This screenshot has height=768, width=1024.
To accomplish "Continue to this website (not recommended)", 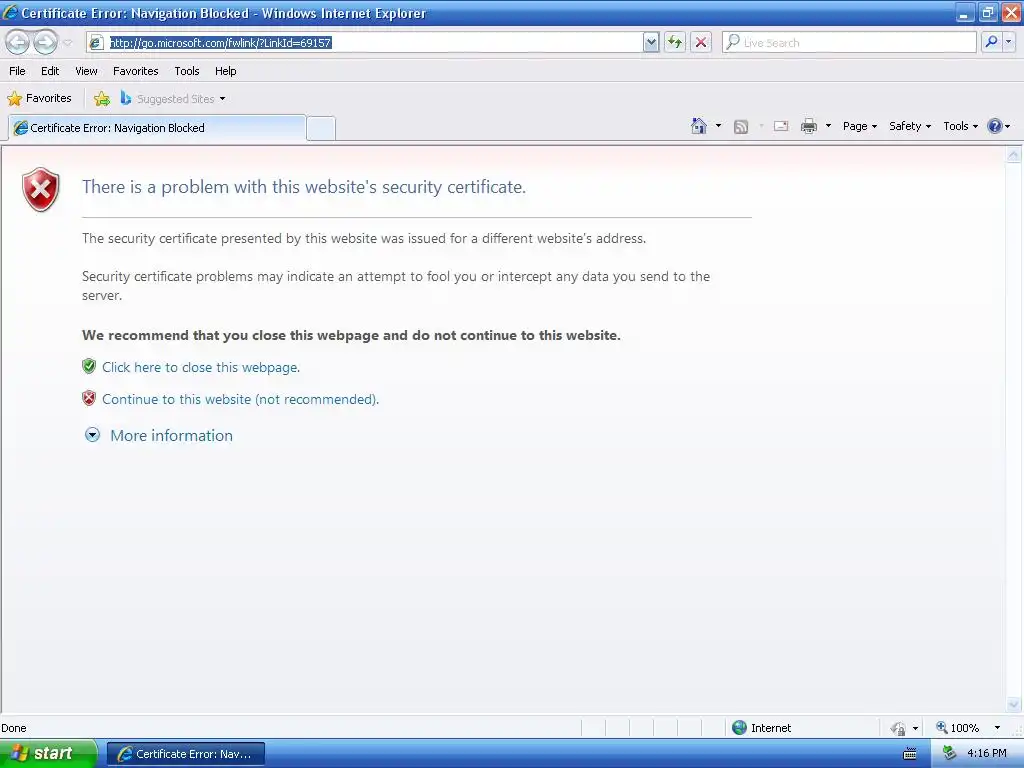I will click(240, 399).
